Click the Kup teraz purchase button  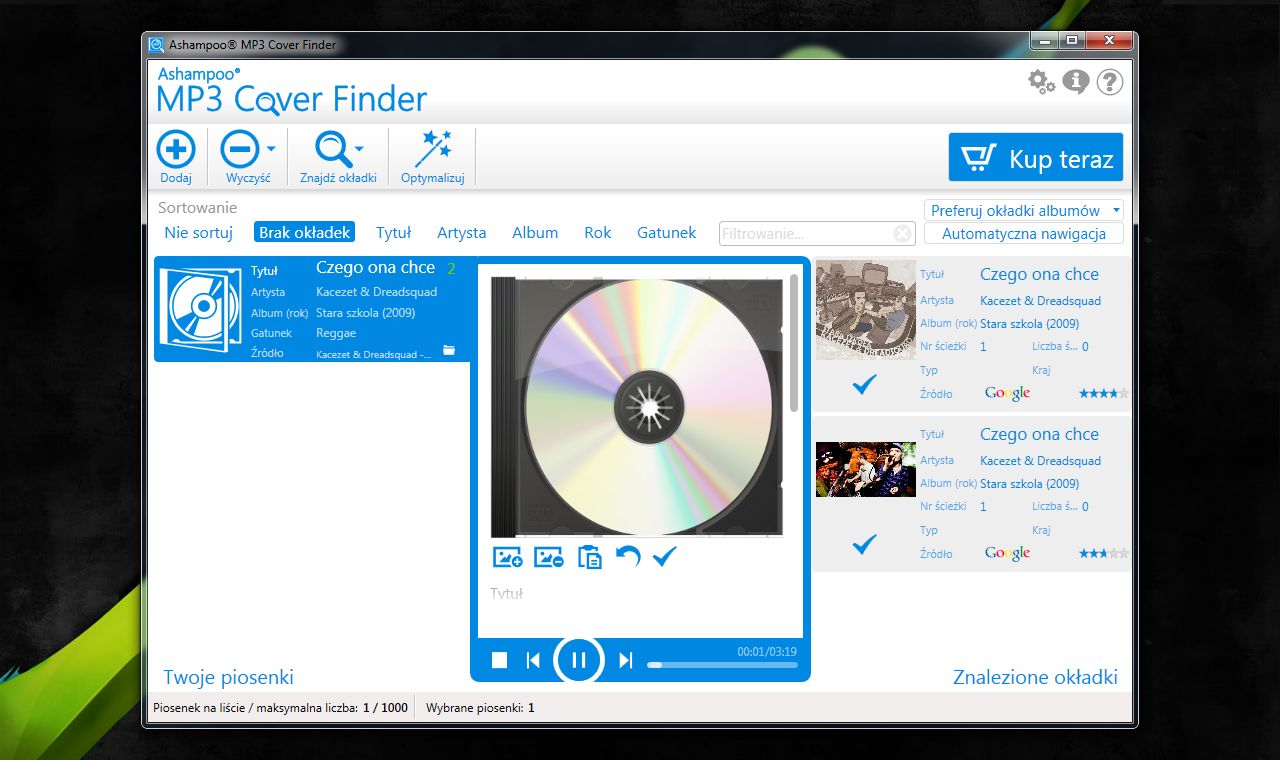pos(1036,157)
